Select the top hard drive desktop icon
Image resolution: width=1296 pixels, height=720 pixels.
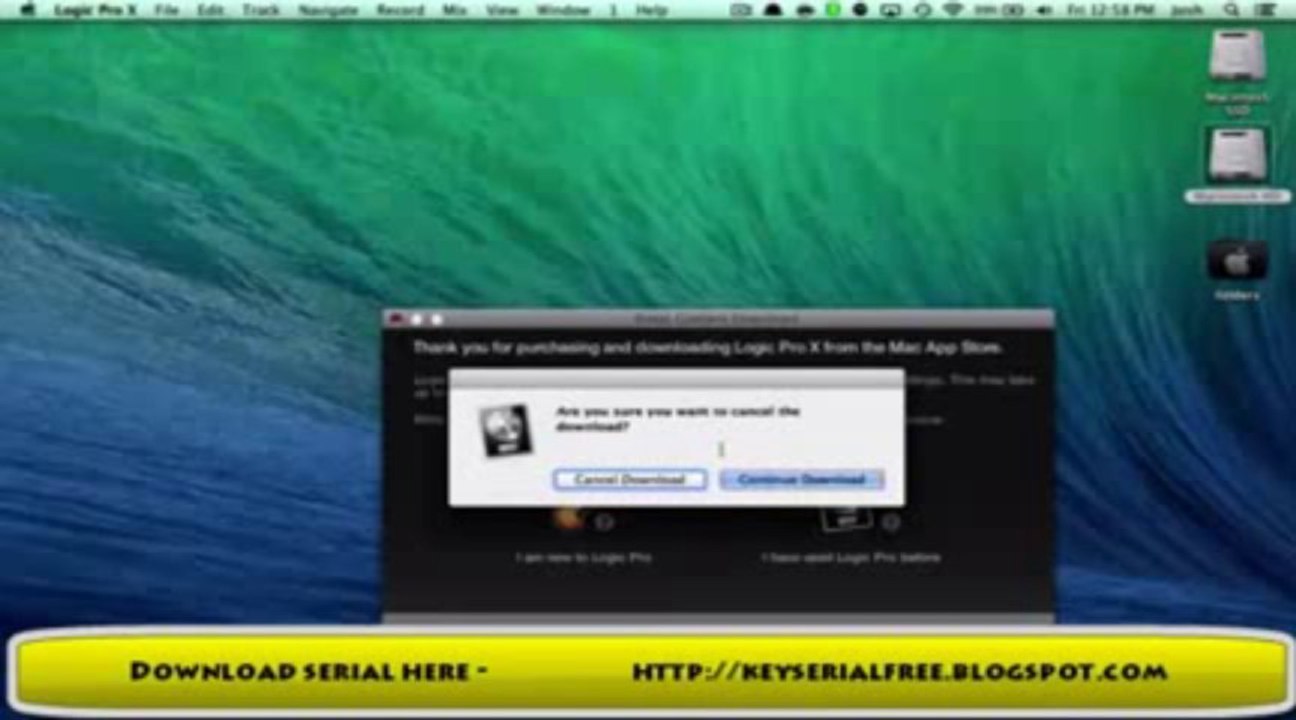1237,56
